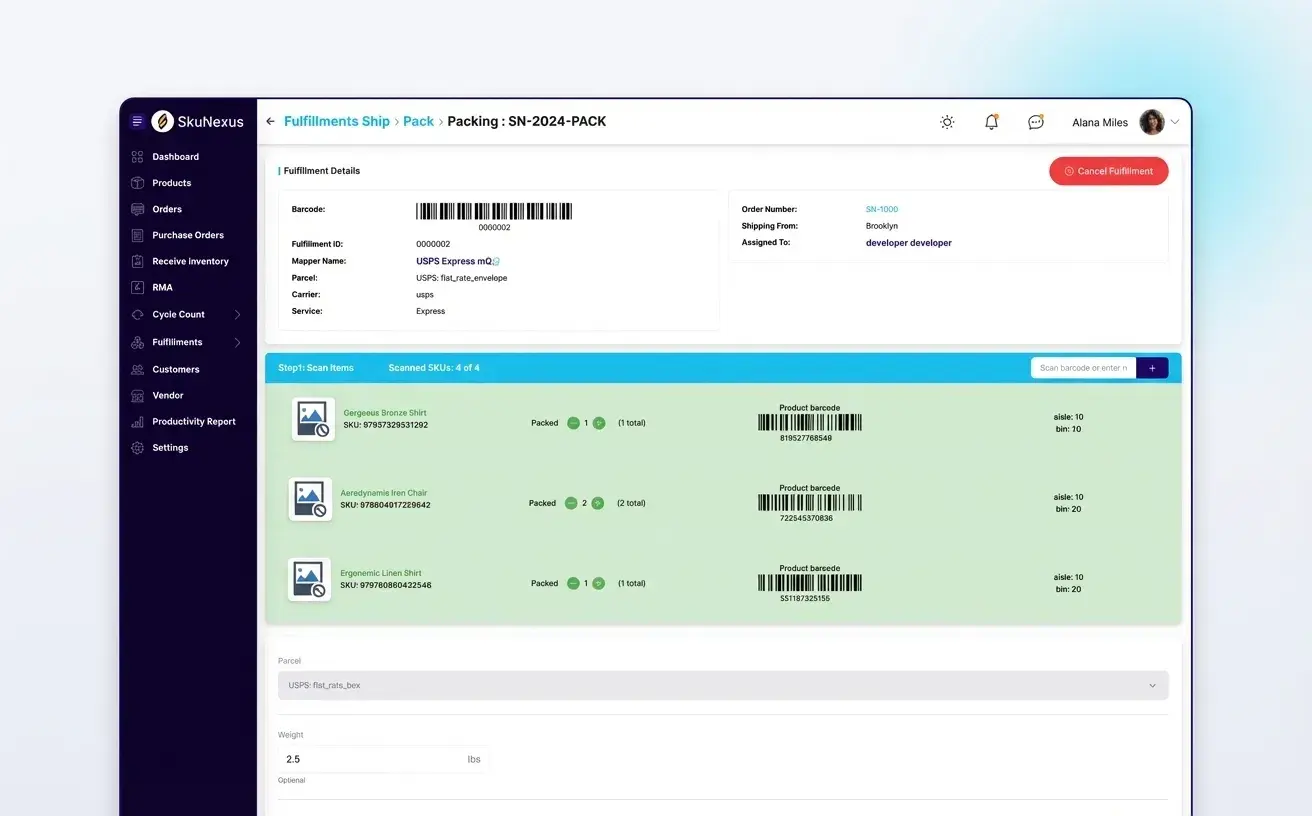Decrease packed quantity for Gorgeous Bronze Shirt
The width and height of the screenshot is (1312, 816).
tap(573, 423)
